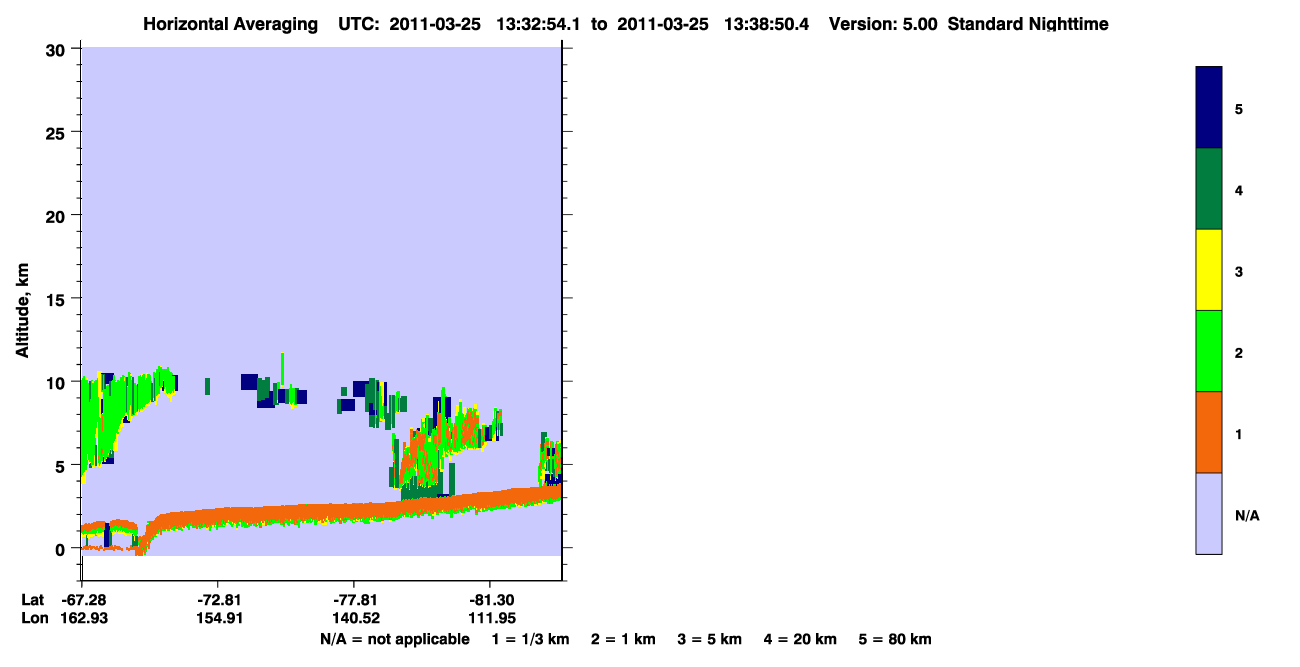
Task: Click the 'Version: 5.00' text
Action: coord(883,24)
